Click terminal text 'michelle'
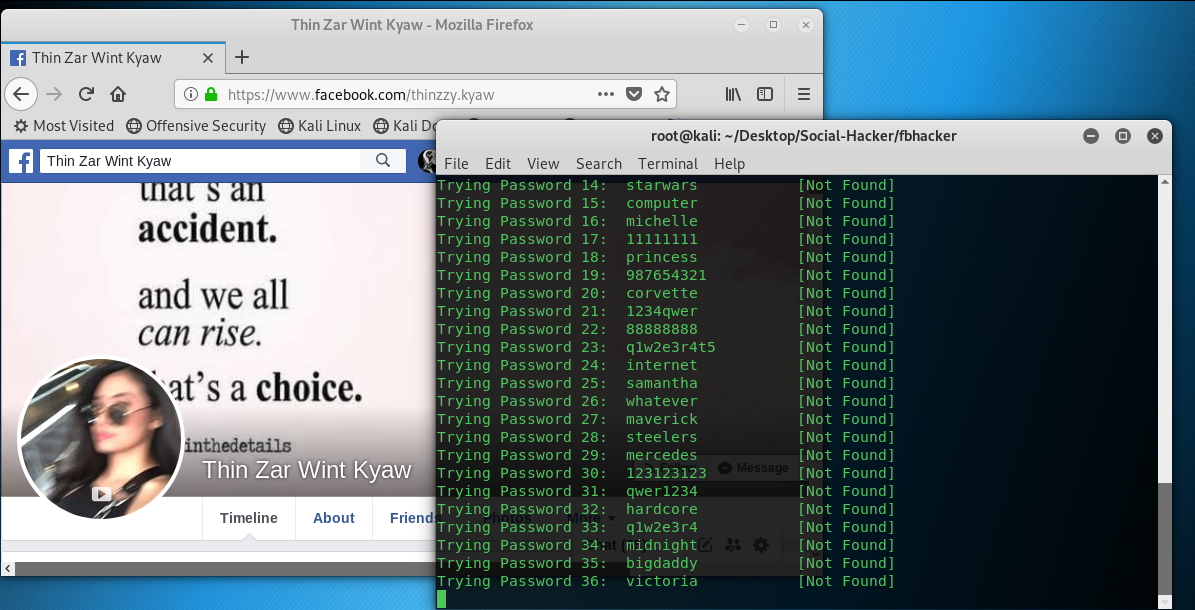This screenshot has width=1195, height=610. point(662,221)
